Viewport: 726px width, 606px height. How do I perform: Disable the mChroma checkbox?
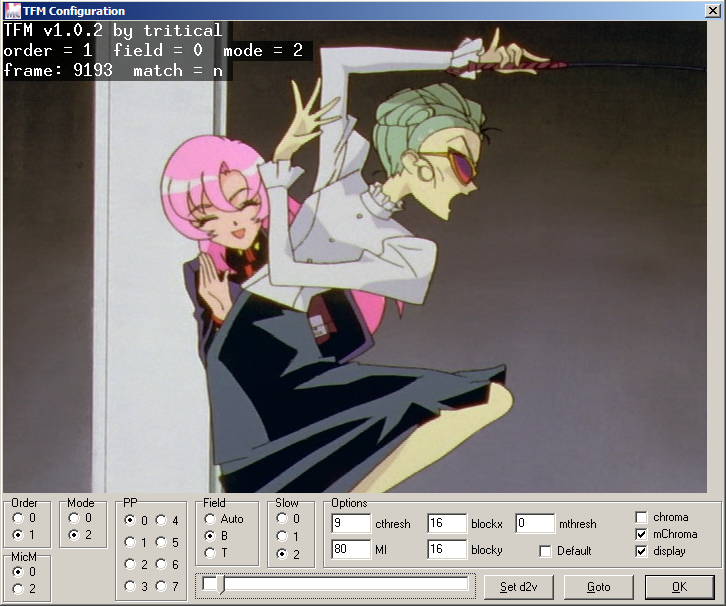pyautogui.click(x=641, y=534)
